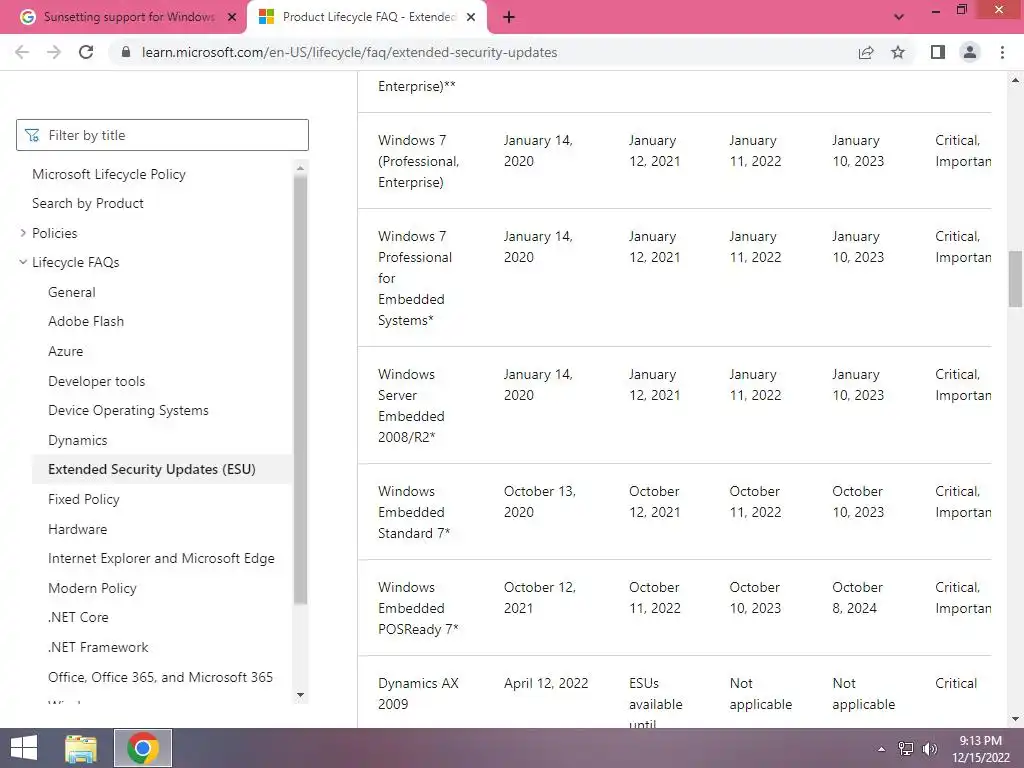
Task: Click the main page scrollbar thumb
Action: pos(1016,279)
